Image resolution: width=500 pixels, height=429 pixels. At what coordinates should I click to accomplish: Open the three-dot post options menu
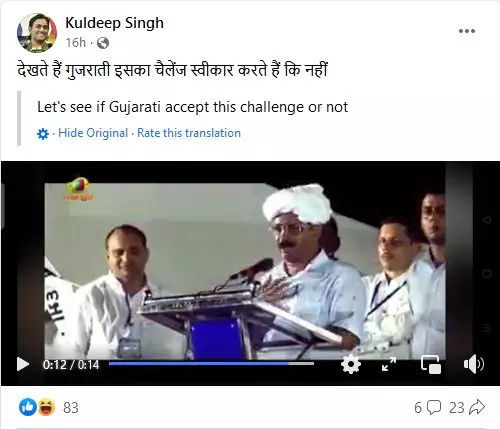point(467,31)
